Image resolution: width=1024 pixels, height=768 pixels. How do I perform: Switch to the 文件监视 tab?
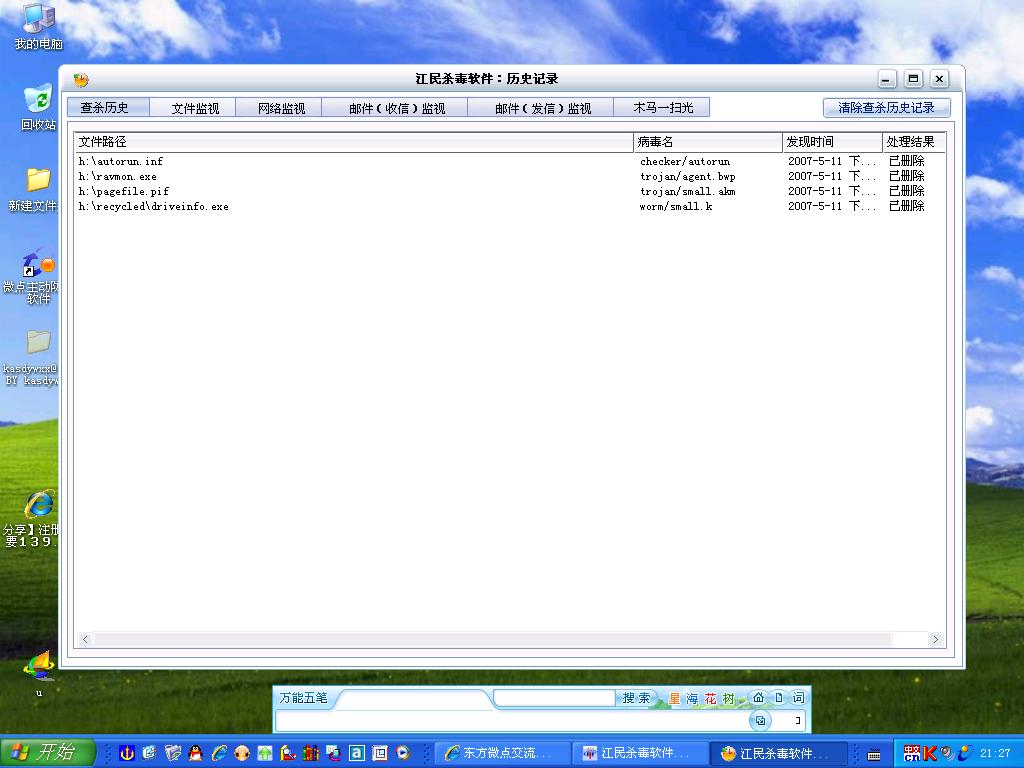(x=193, y=108)
